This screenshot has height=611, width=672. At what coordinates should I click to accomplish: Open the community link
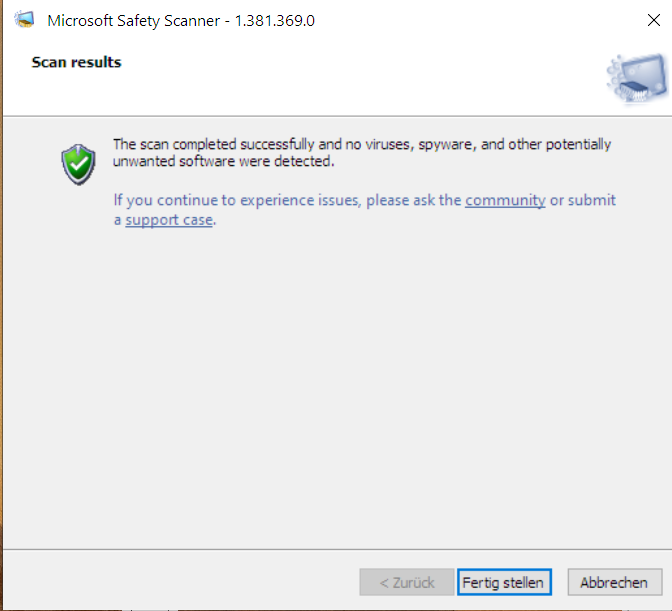click(x=505, y=200)
